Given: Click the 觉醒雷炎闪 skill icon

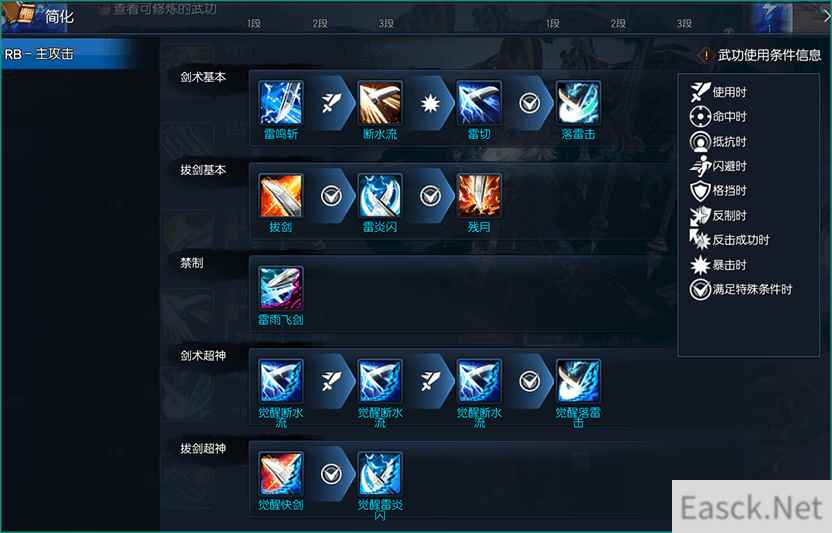Looking at the screenshot, I should 379,474.
